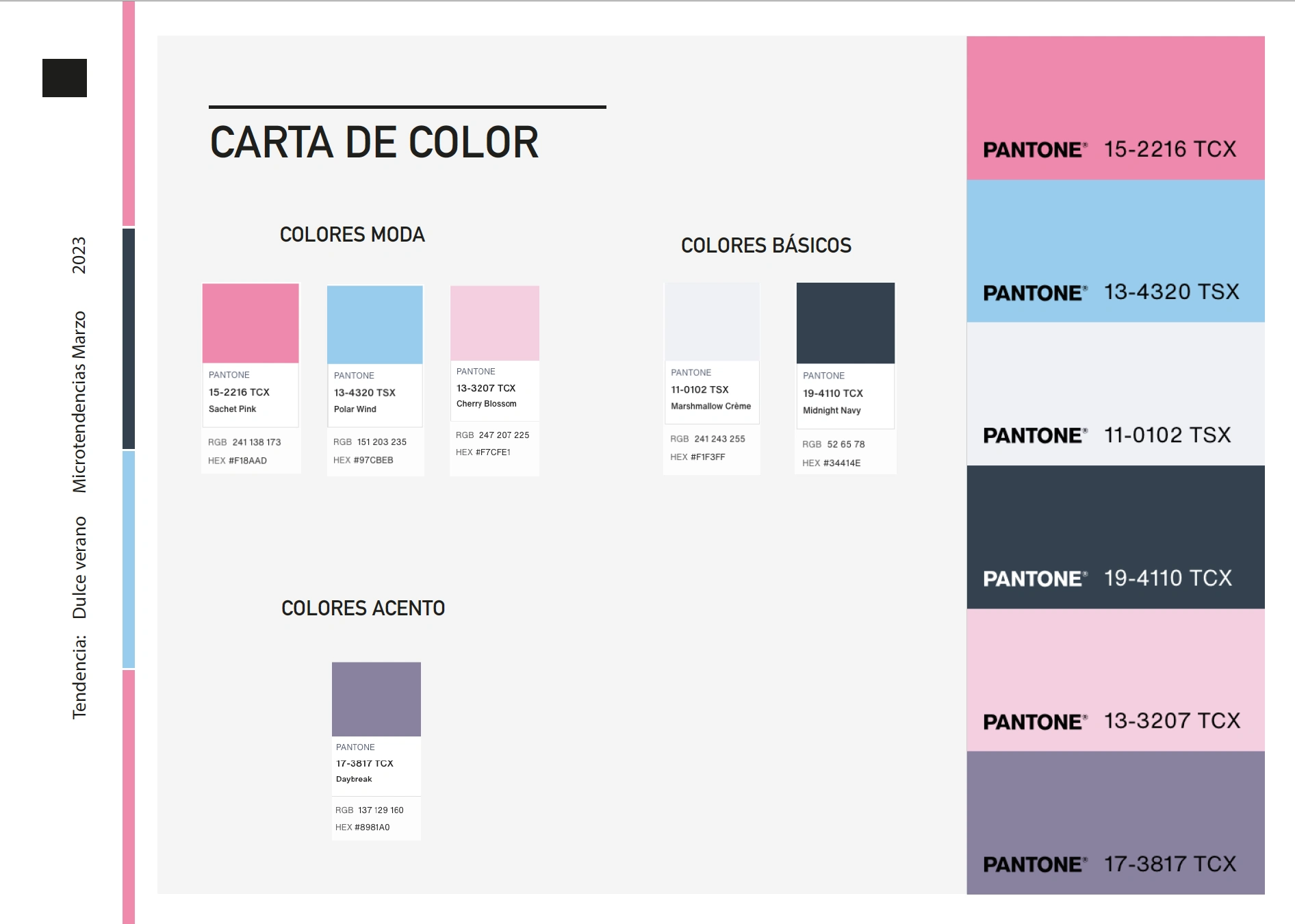
Task: Click the large PANTONE 15-2216 TCX band
Action: [x=1115, y=107]
